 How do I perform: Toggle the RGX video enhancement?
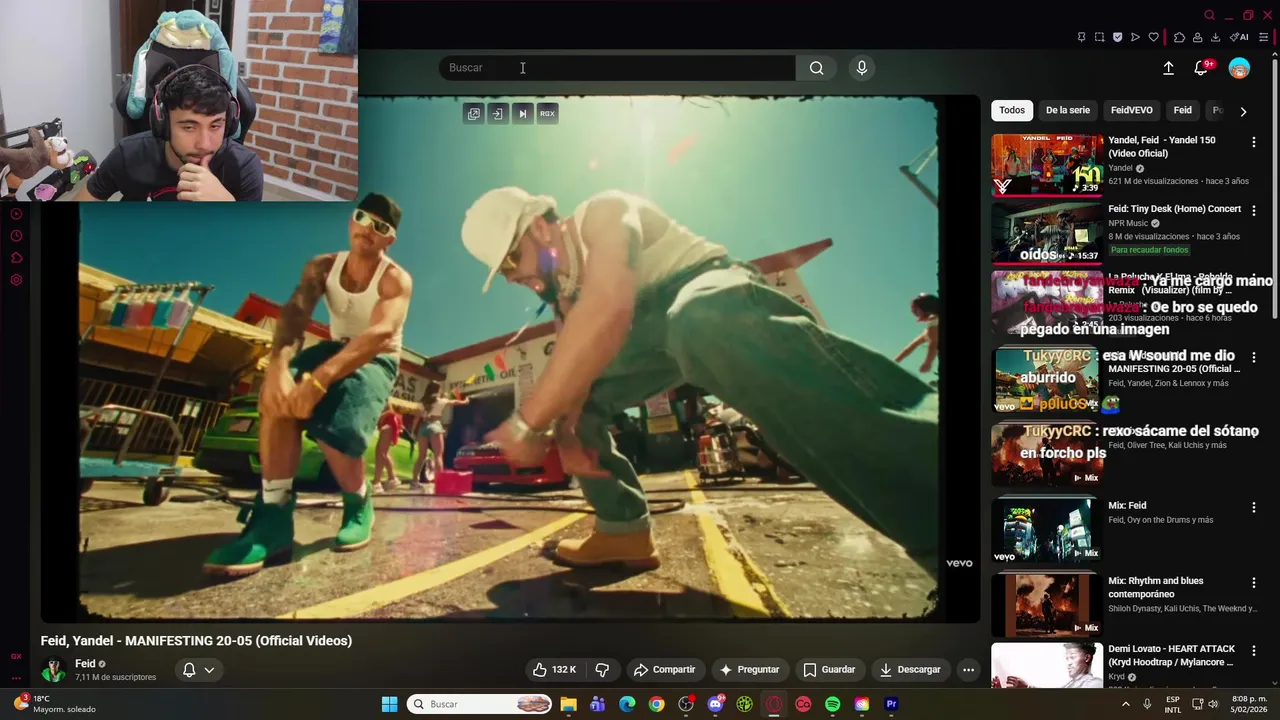pyautogui.click(x=547, y=114)
